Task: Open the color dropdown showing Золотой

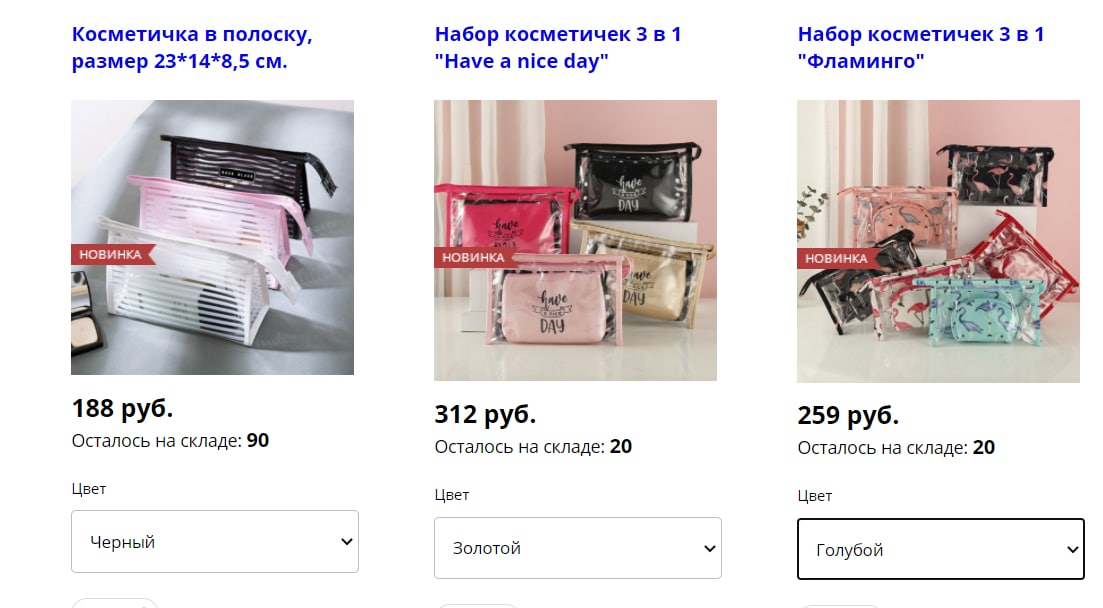Action: point(578,548)
